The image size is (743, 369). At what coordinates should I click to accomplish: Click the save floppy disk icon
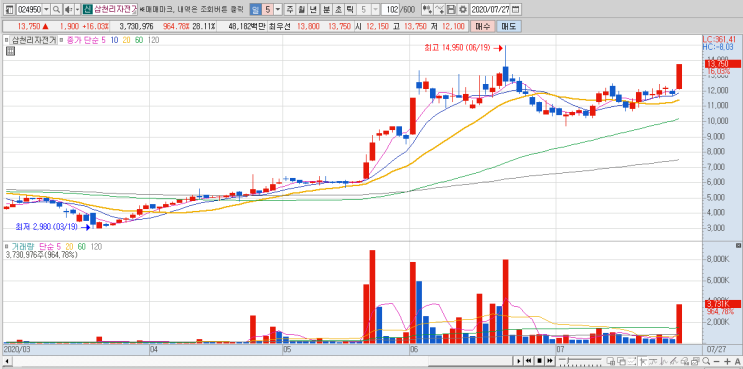click(x=452, y=9)
